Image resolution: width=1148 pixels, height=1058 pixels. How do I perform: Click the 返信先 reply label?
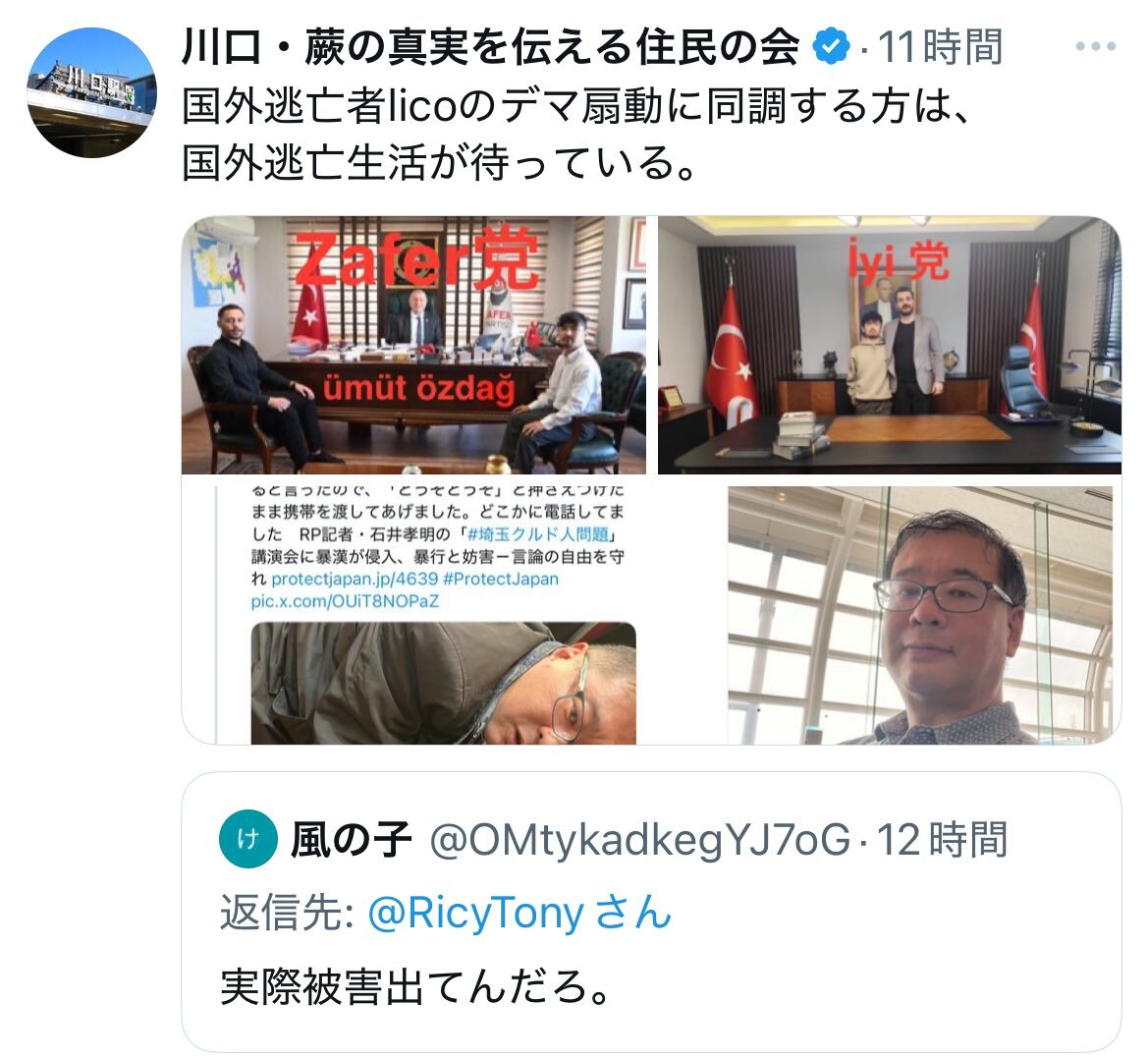(x=287, y=913)
